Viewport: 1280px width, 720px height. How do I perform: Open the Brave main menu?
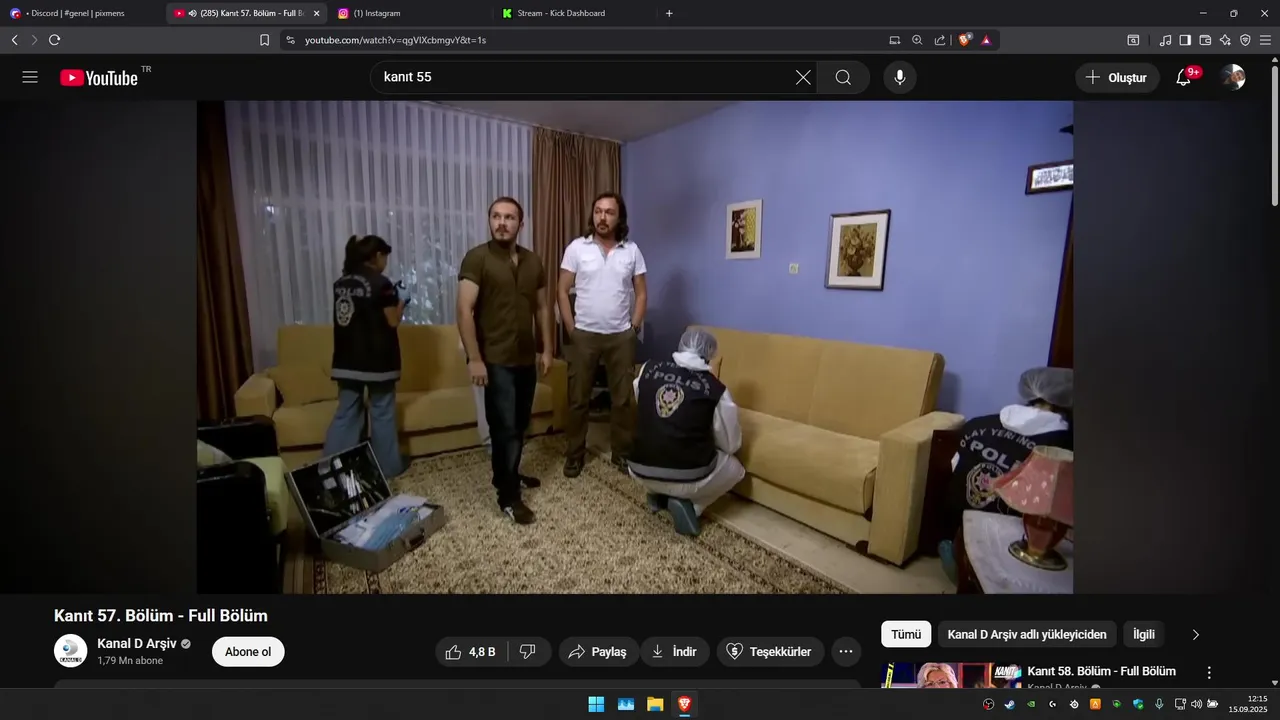click(x=1266, y=40)
